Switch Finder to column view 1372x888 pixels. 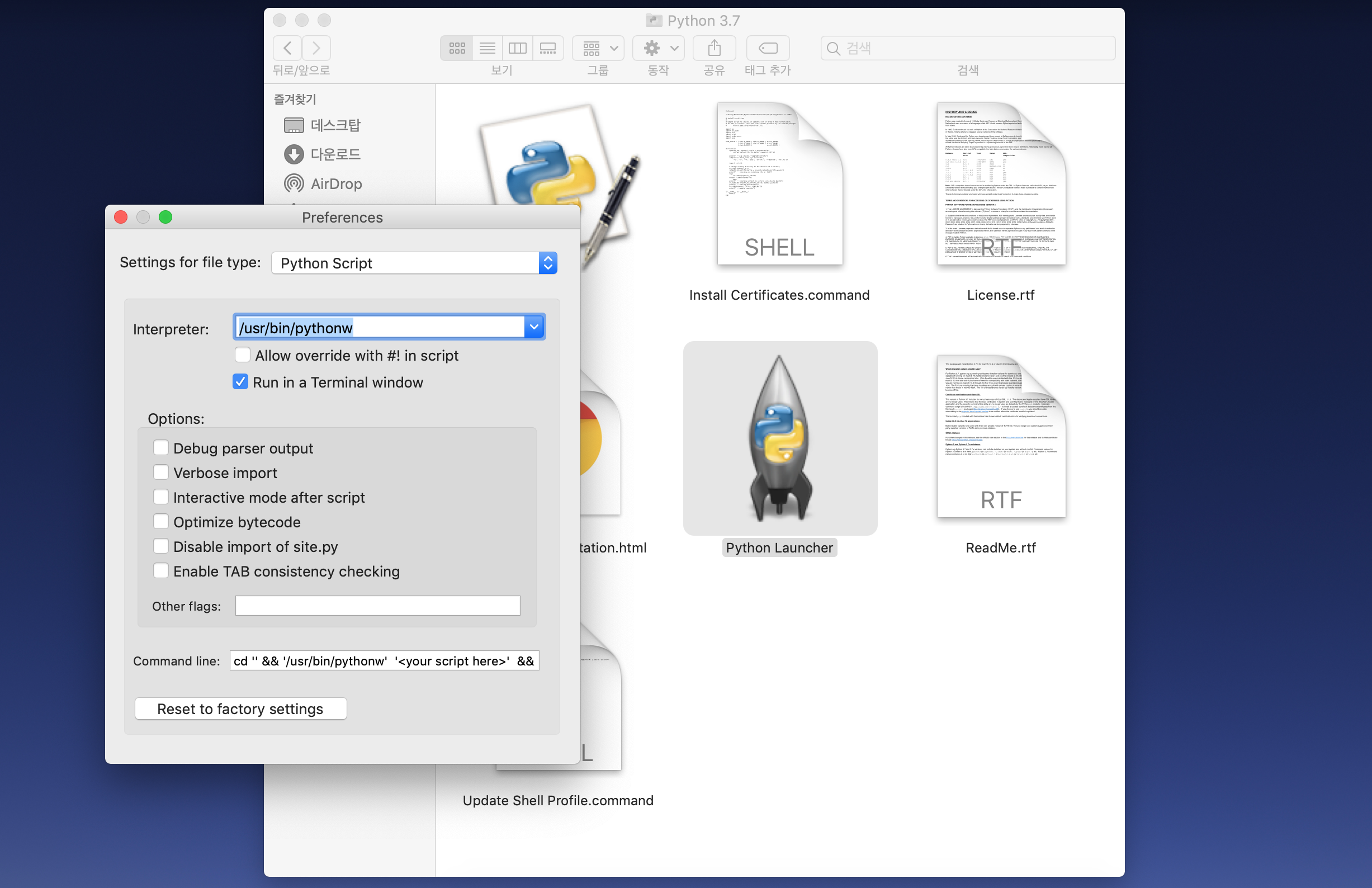click(x=517, y=48)
